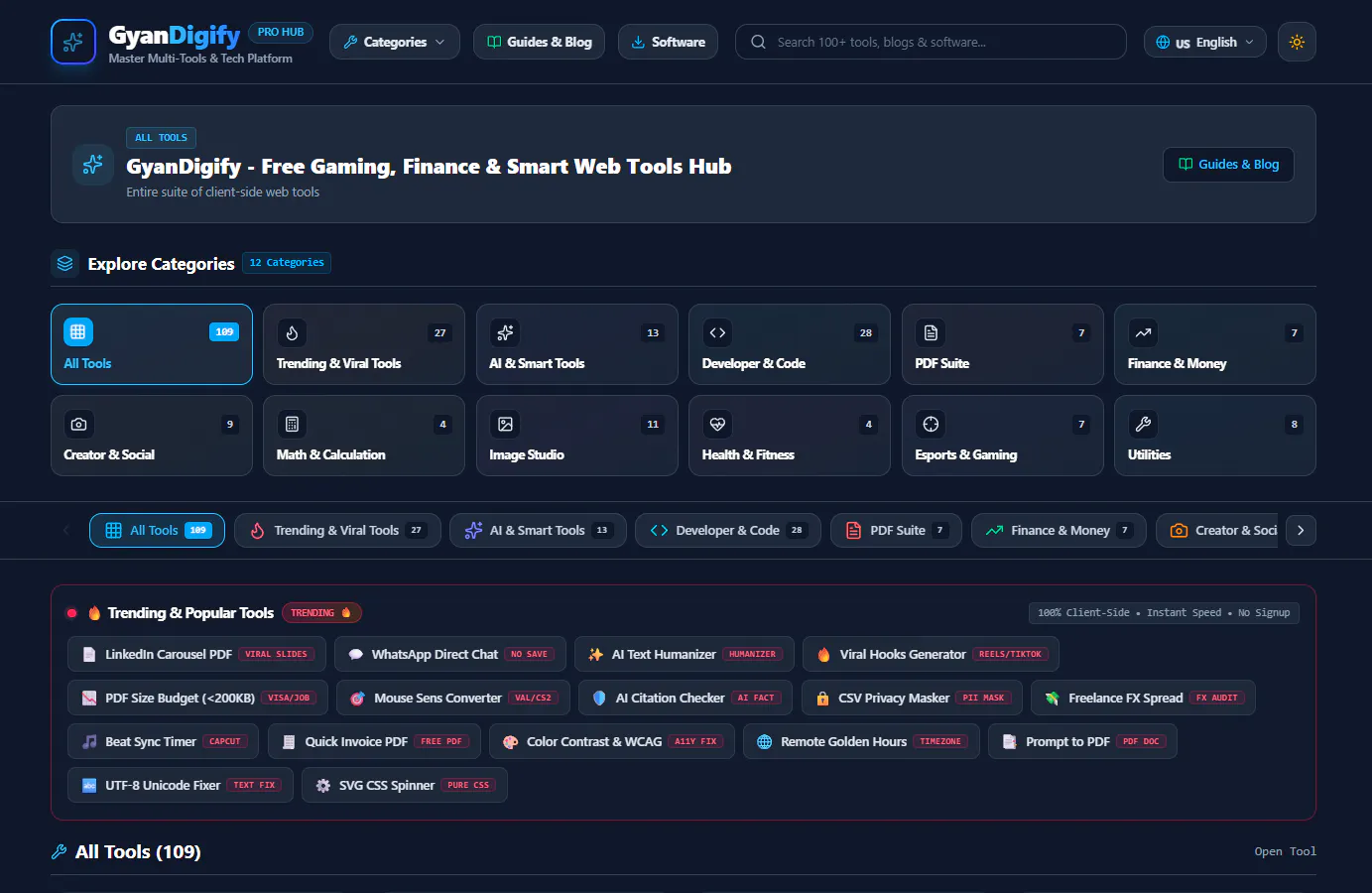Open Viral Hooks Generator tool
Screen dimensions: 1372x893
coord(931,655)
